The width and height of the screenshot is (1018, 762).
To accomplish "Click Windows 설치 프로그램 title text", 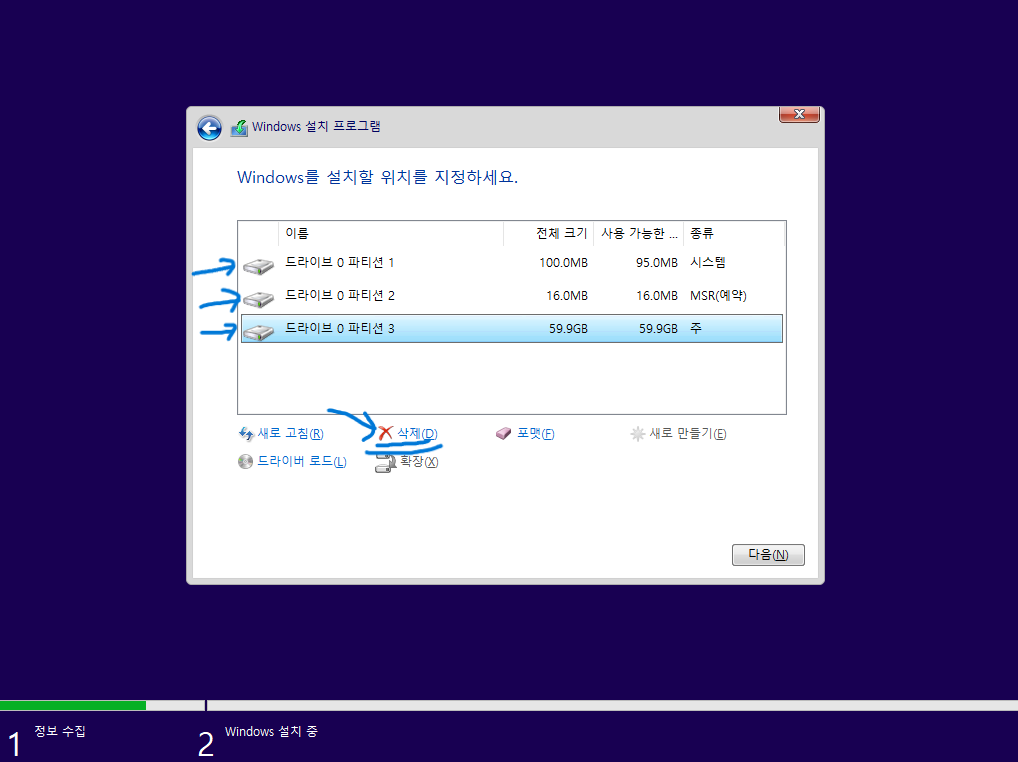I will (x=316, y=127).
